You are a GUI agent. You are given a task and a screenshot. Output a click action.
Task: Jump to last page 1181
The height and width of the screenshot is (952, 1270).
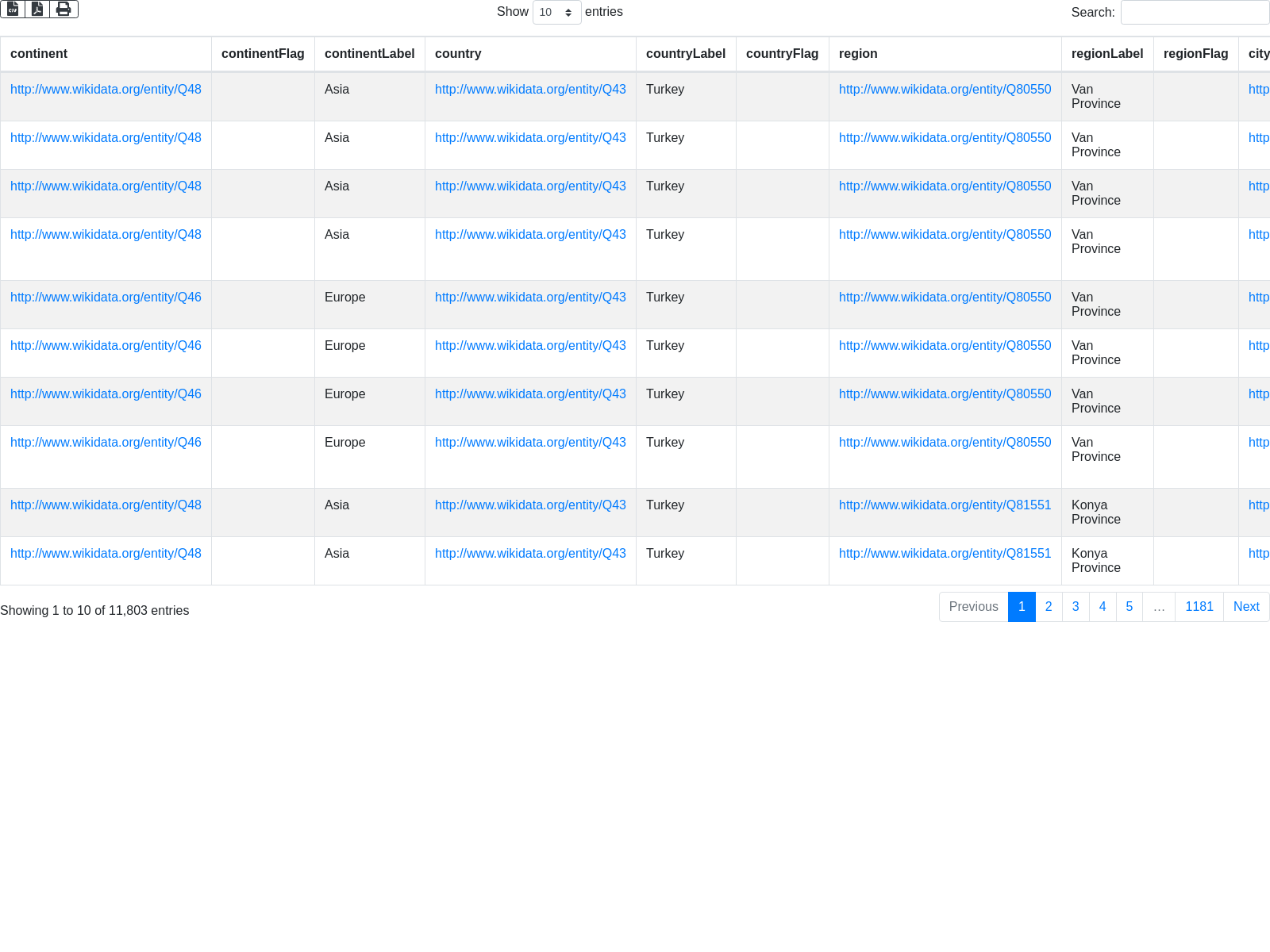point(1199,607)
